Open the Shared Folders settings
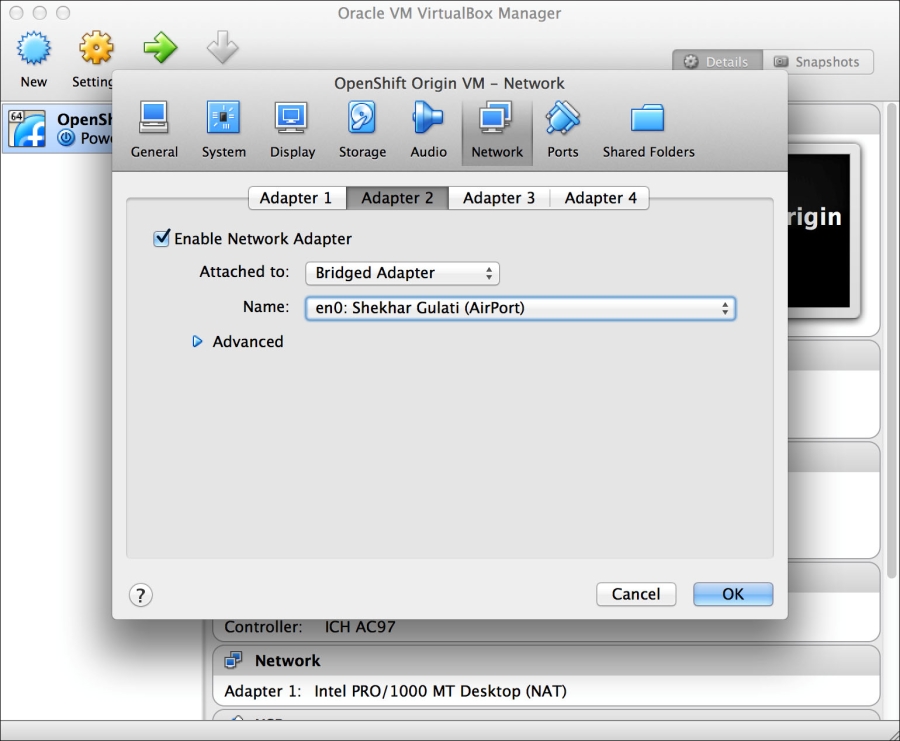Image resolution: width=900 pixels, height=741 pixels. [x=648, y=130]
